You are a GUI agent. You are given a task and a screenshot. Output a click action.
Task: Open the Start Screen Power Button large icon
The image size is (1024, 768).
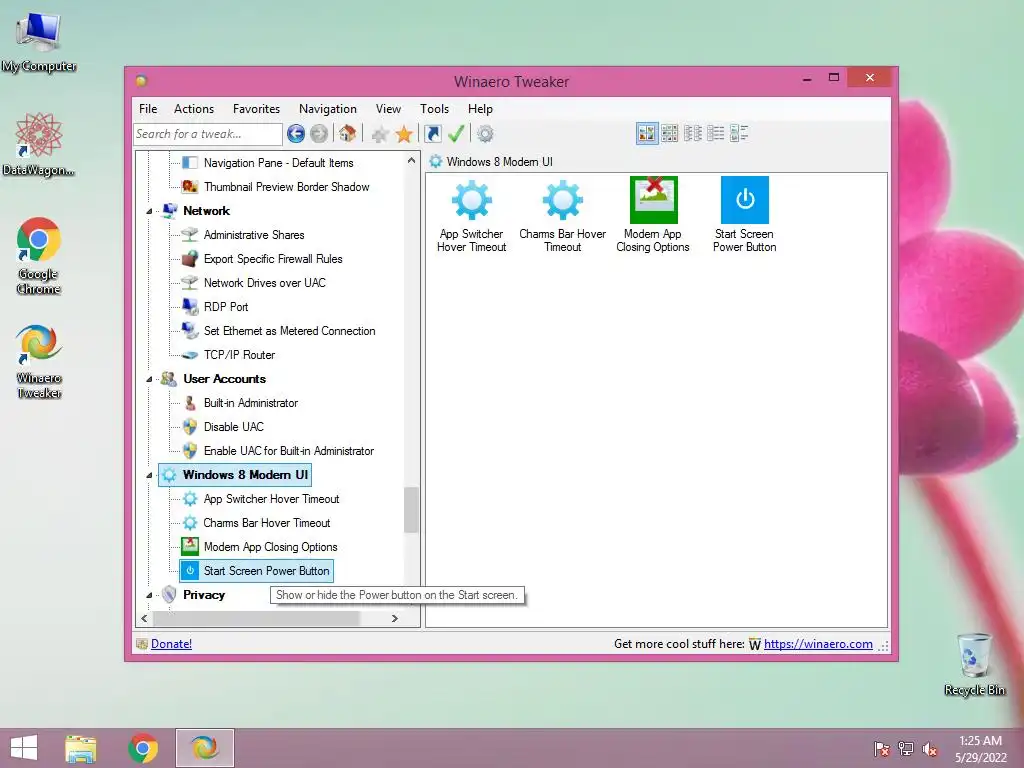(744, 216)
